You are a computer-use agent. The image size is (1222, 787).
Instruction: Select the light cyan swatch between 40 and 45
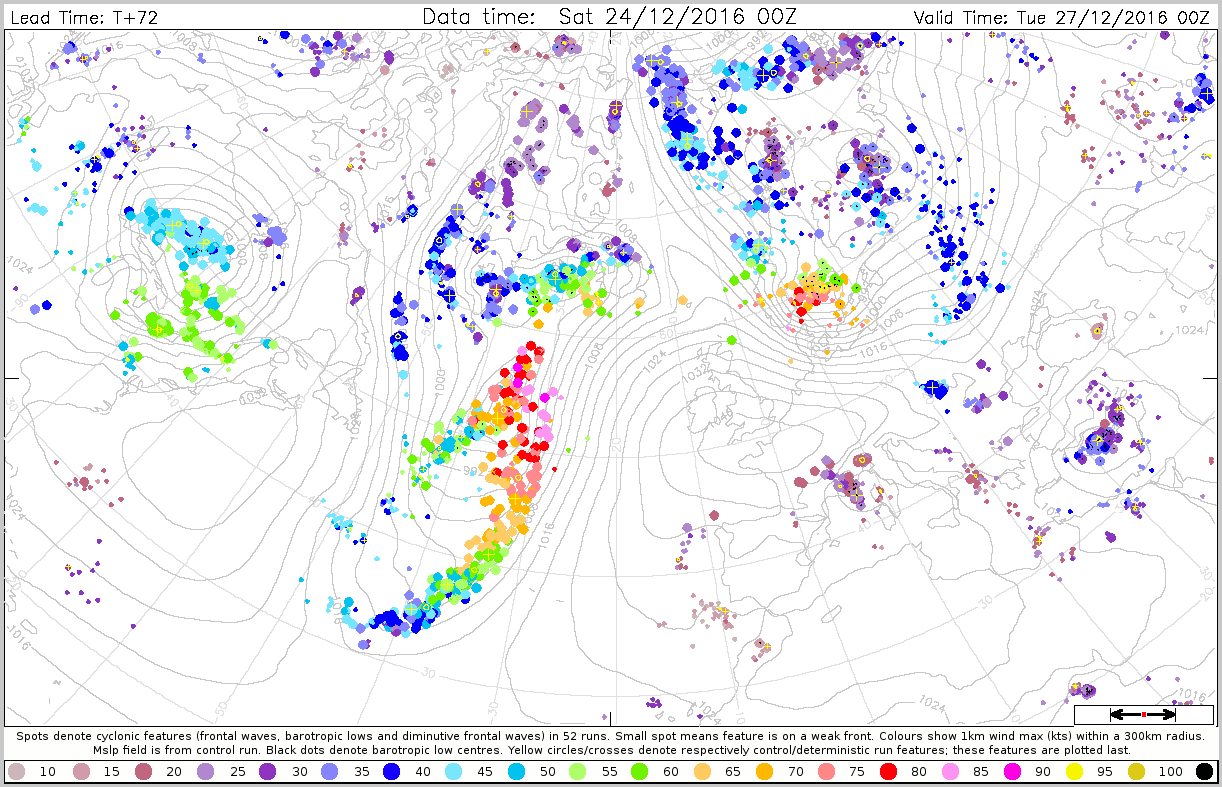click(456, 772)
